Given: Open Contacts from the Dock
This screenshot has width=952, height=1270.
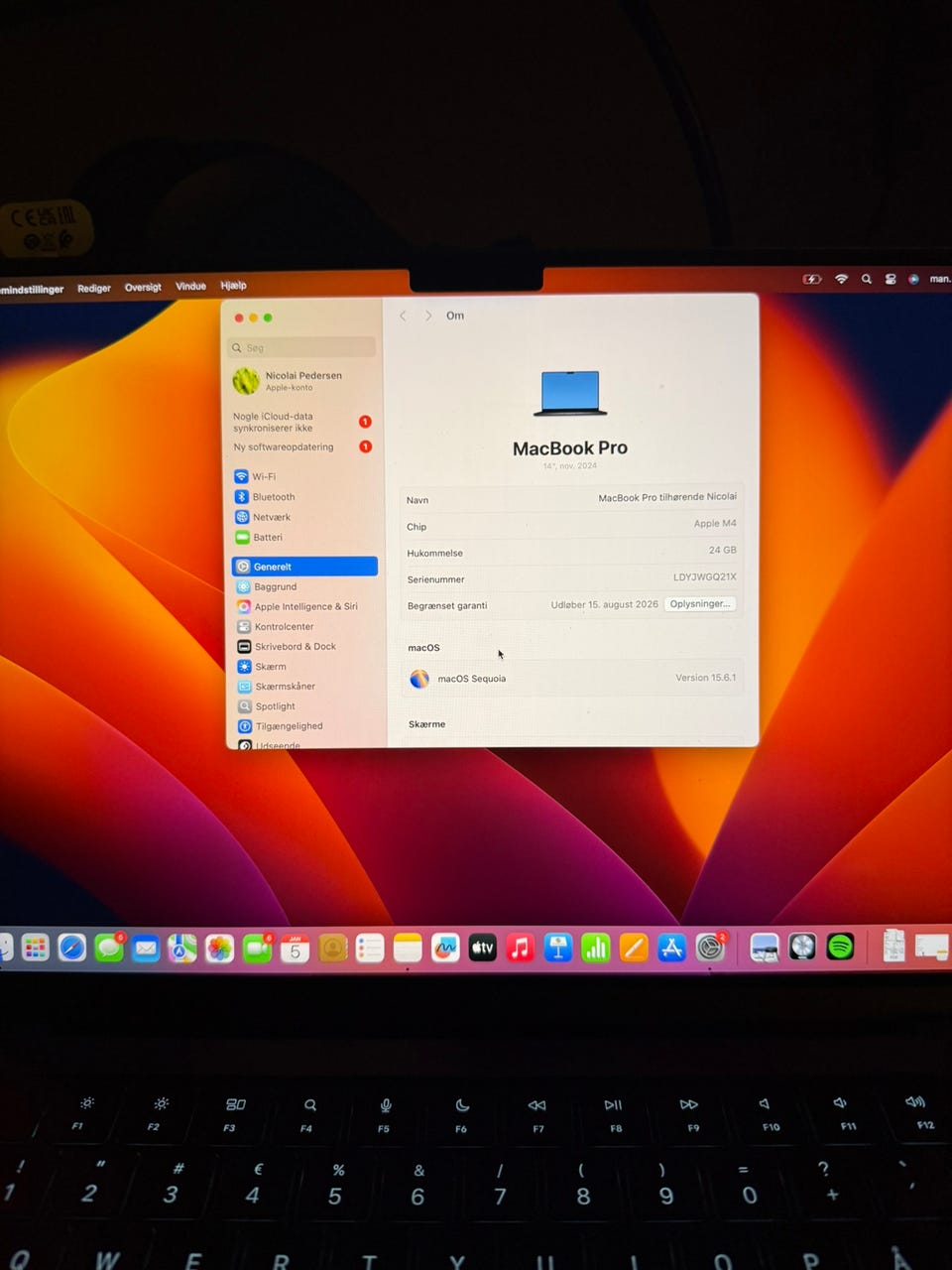Looking at the screenshot, I should coord(333,949).
